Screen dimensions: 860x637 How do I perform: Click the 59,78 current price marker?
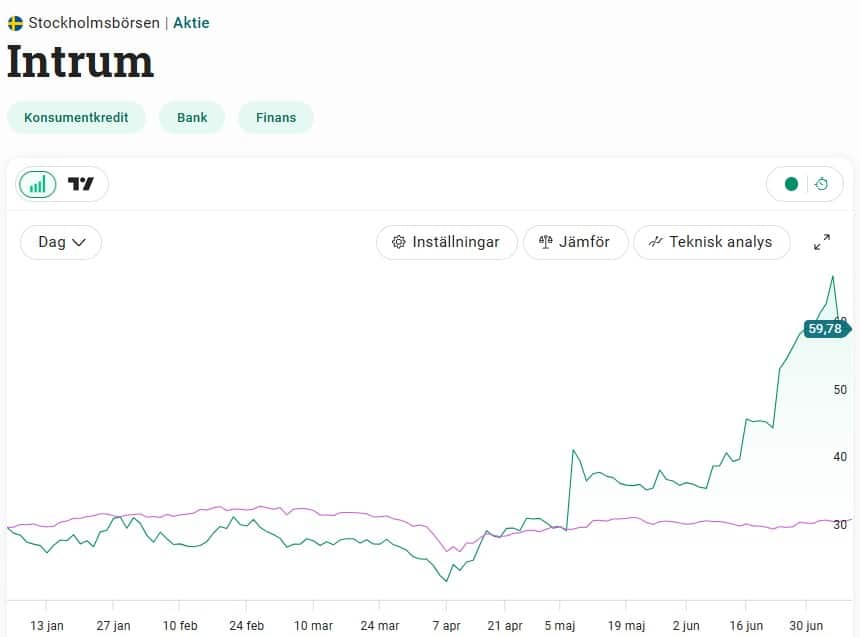pos(825,329)
